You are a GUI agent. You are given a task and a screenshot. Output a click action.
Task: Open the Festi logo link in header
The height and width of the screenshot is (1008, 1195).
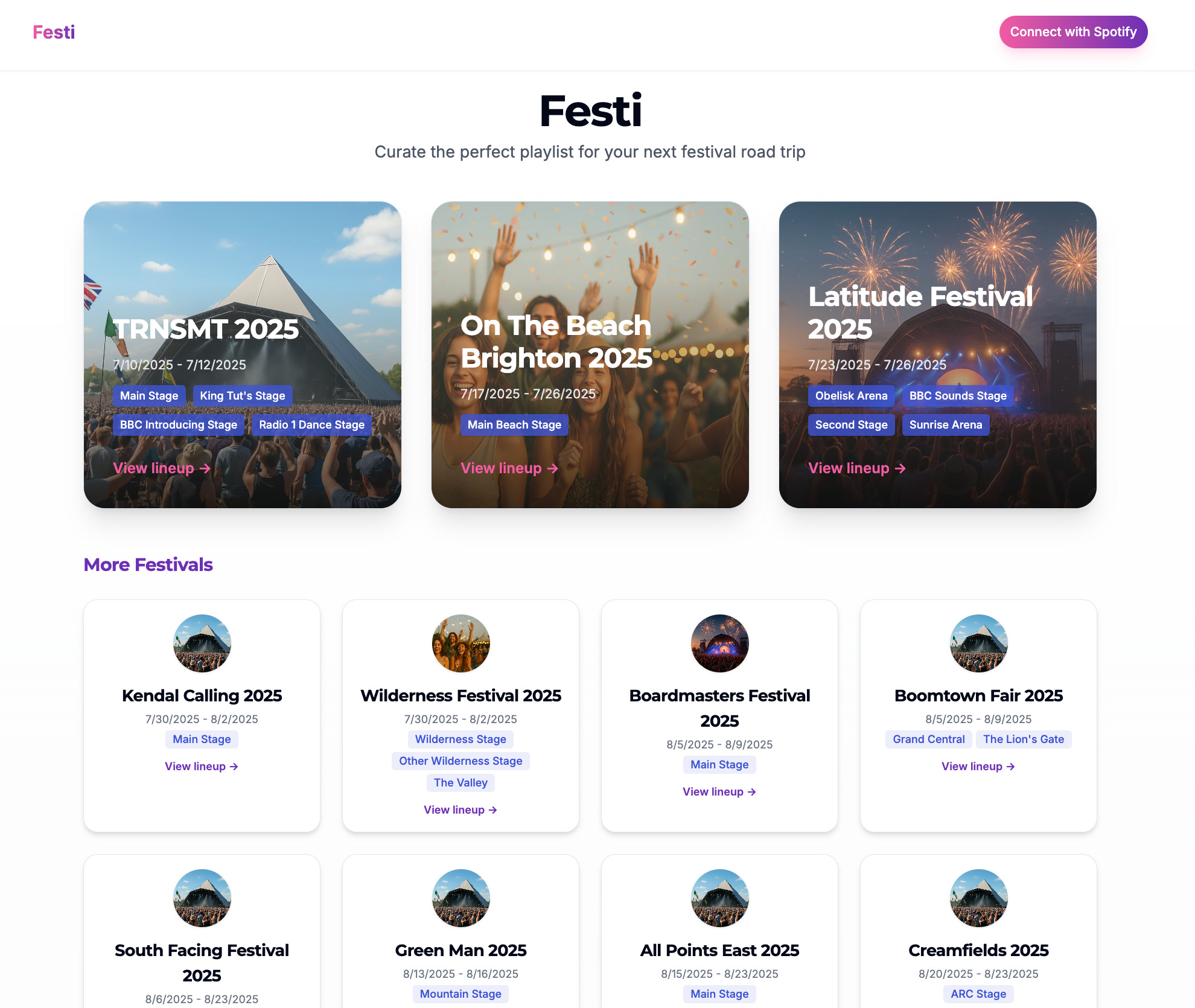54,32
